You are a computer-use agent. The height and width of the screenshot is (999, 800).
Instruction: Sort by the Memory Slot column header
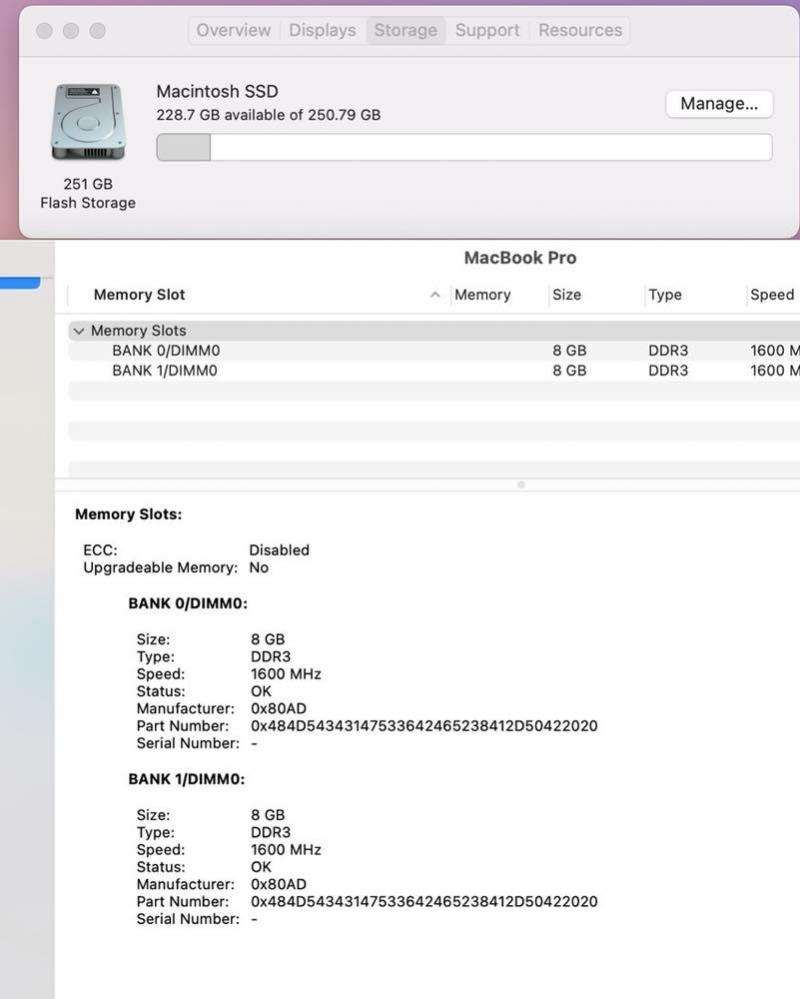[x=139, y=295]
